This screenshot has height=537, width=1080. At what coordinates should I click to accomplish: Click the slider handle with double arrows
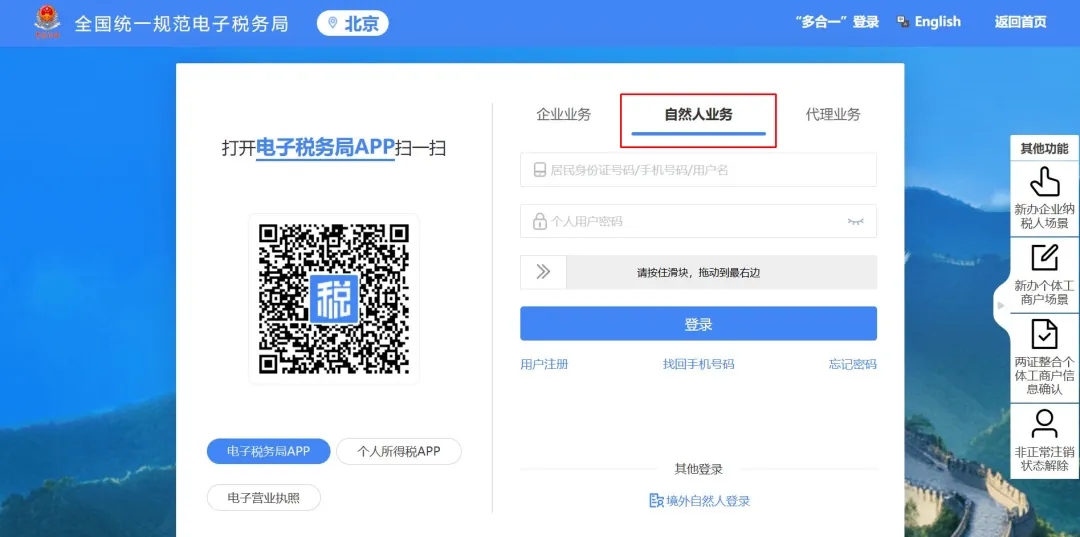(x=543, y=272)
